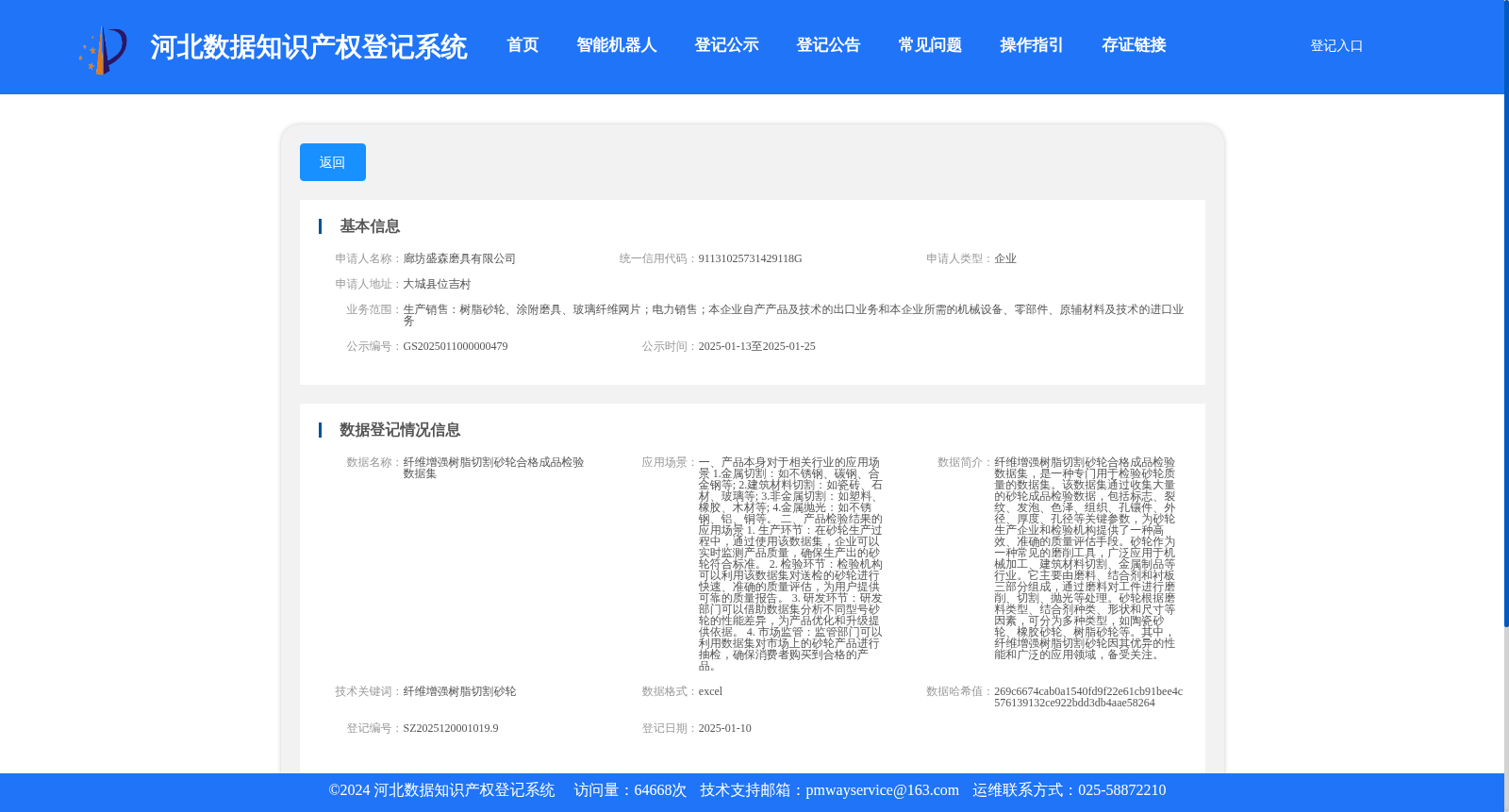Click the site logo icon
The height and width of the screenshot is (812, 1509).
103,49
